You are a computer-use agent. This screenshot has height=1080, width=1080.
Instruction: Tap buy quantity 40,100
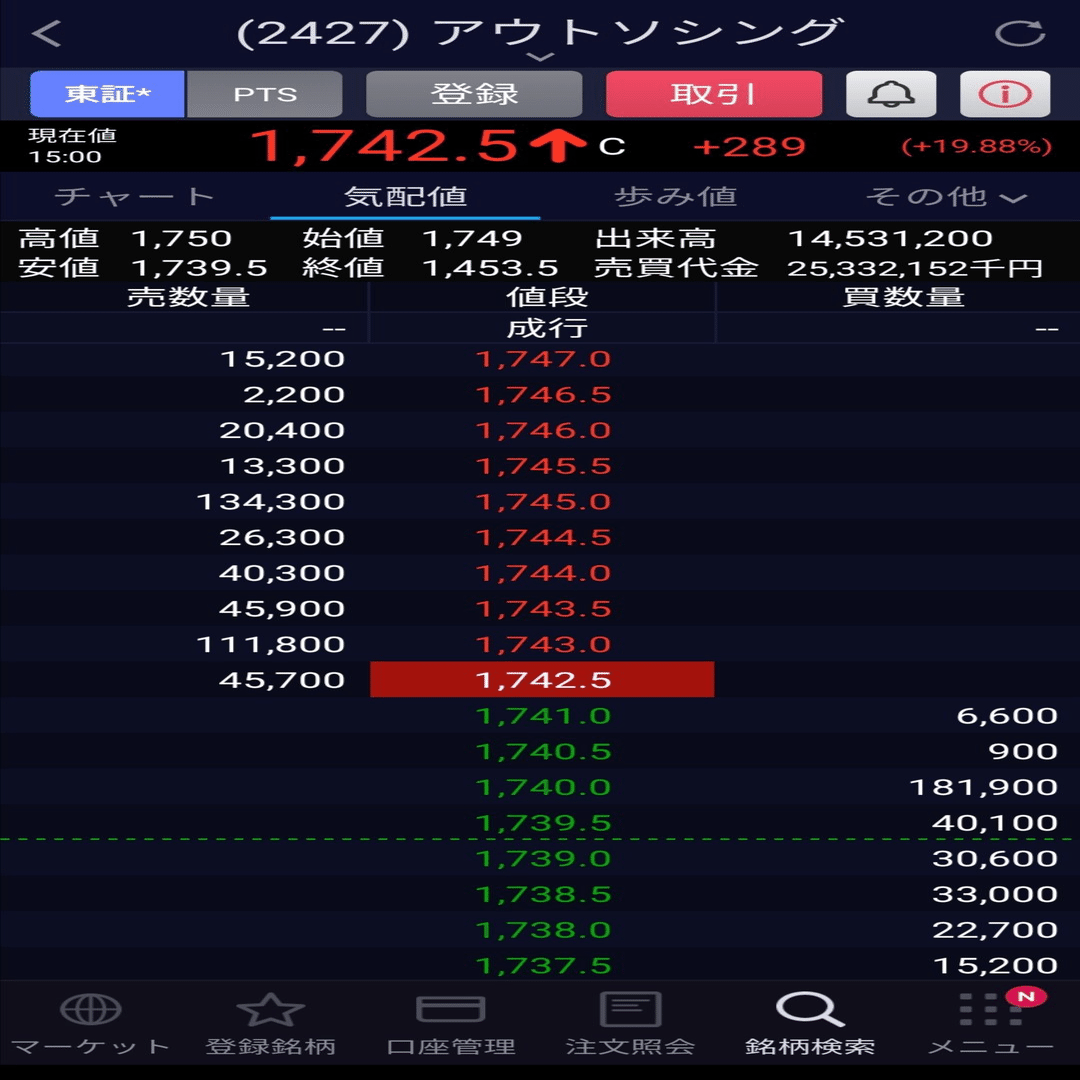(995, 823)
